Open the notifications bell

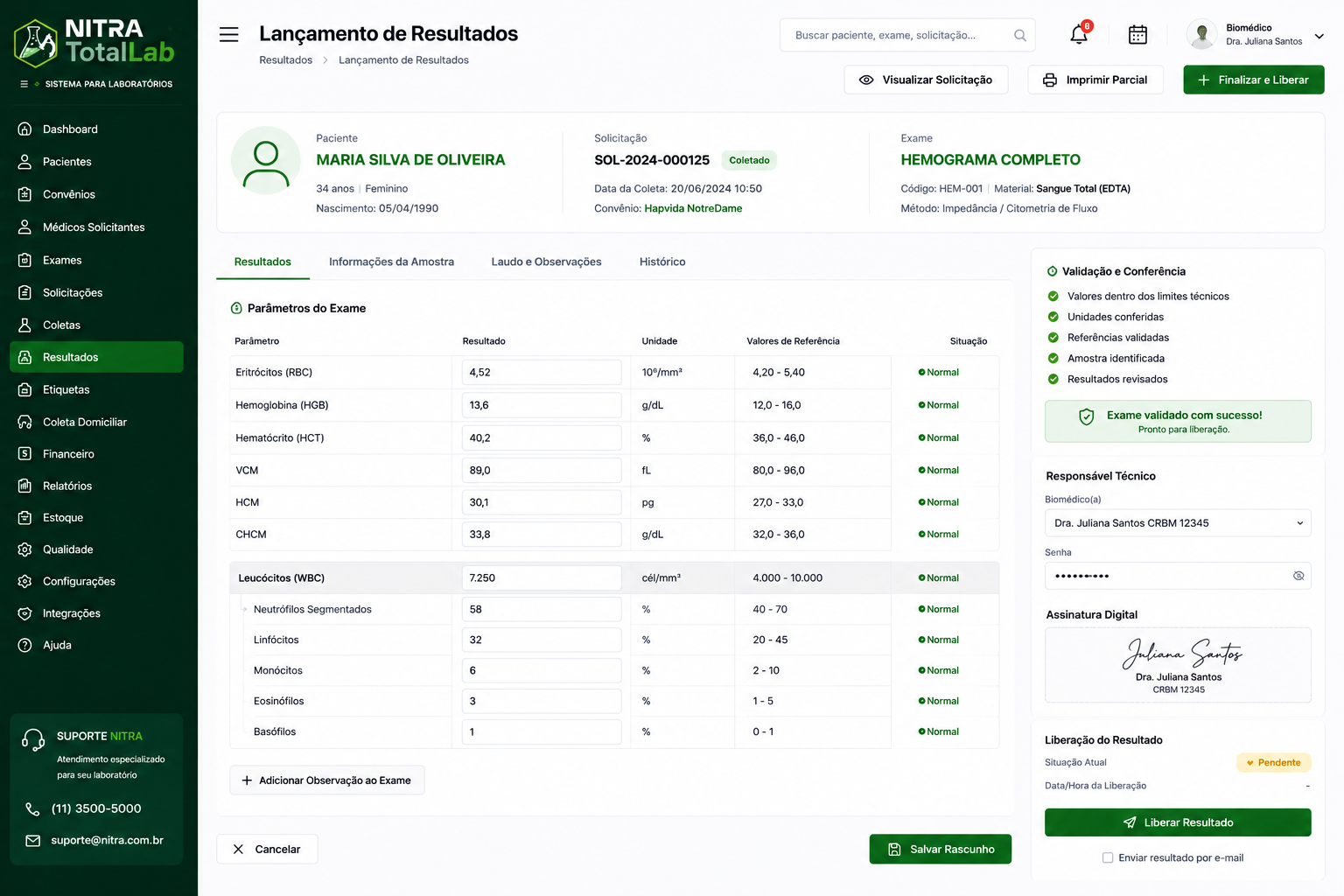click(1079, 34)
